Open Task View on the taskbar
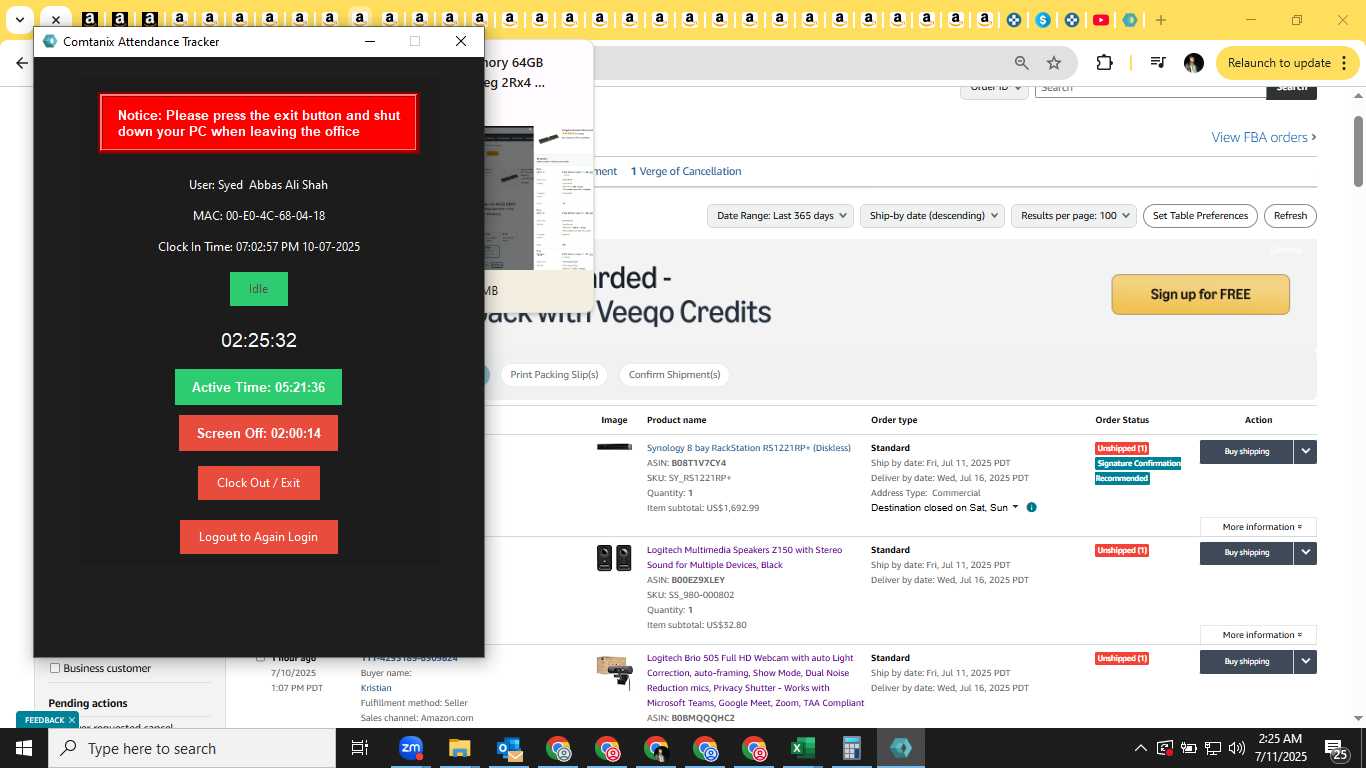 click(x=360, y=748)
